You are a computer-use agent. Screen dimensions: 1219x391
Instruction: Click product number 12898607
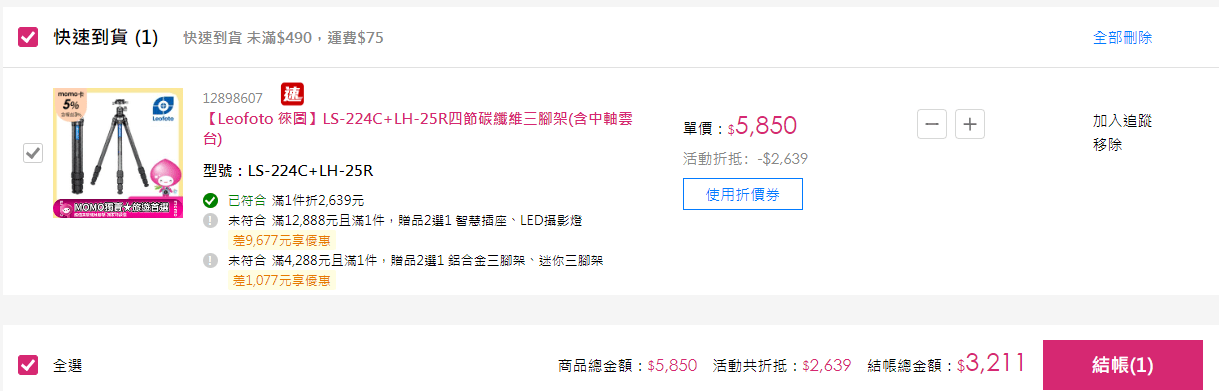(x=233, y=98)
